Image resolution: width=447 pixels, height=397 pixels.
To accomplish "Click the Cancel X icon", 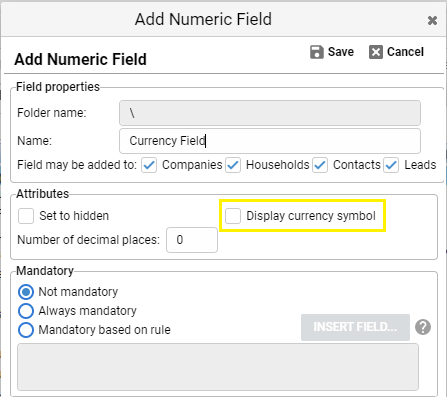I will (x=376, y=52).
